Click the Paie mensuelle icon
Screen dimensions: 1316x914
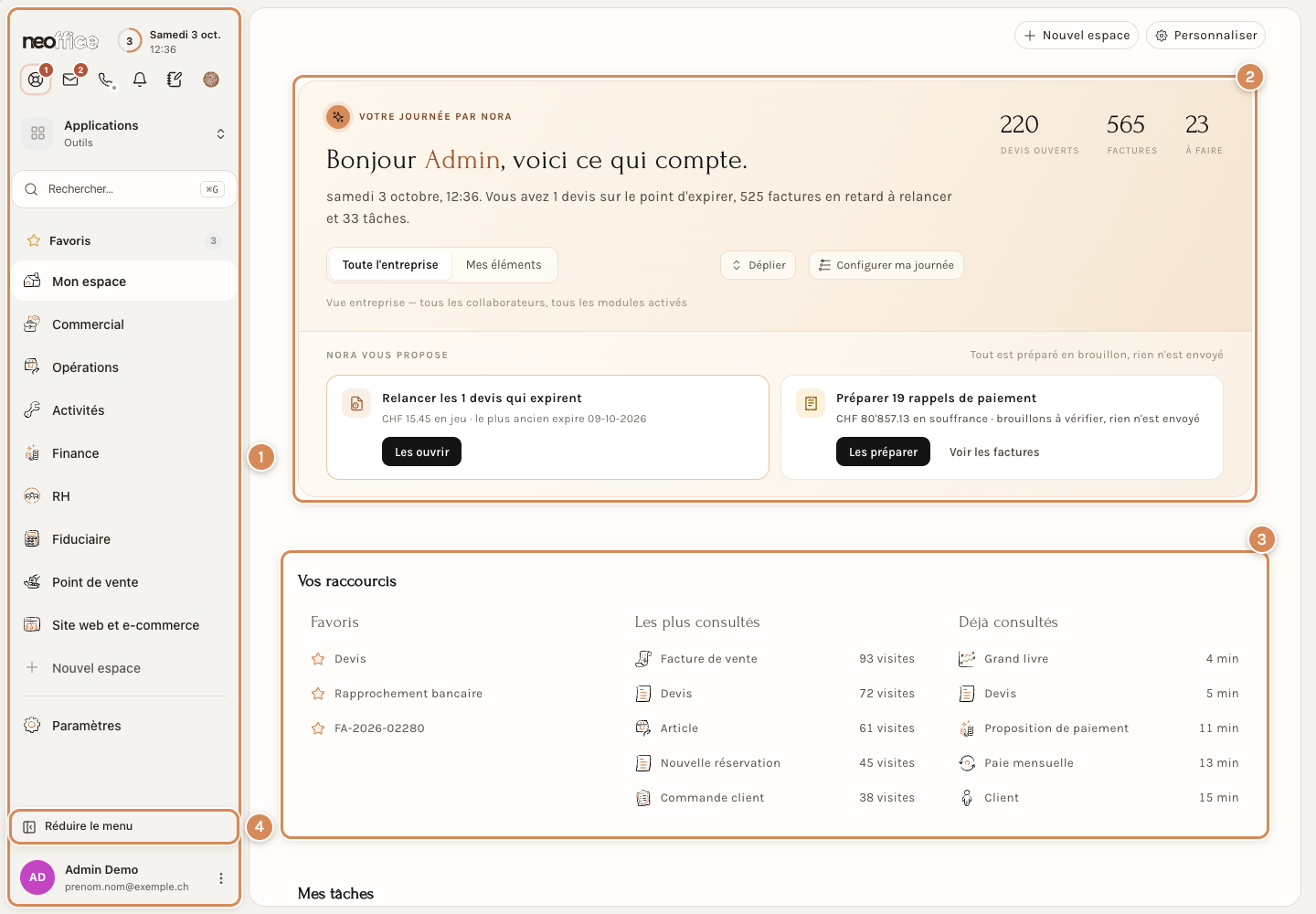(967, 763)
